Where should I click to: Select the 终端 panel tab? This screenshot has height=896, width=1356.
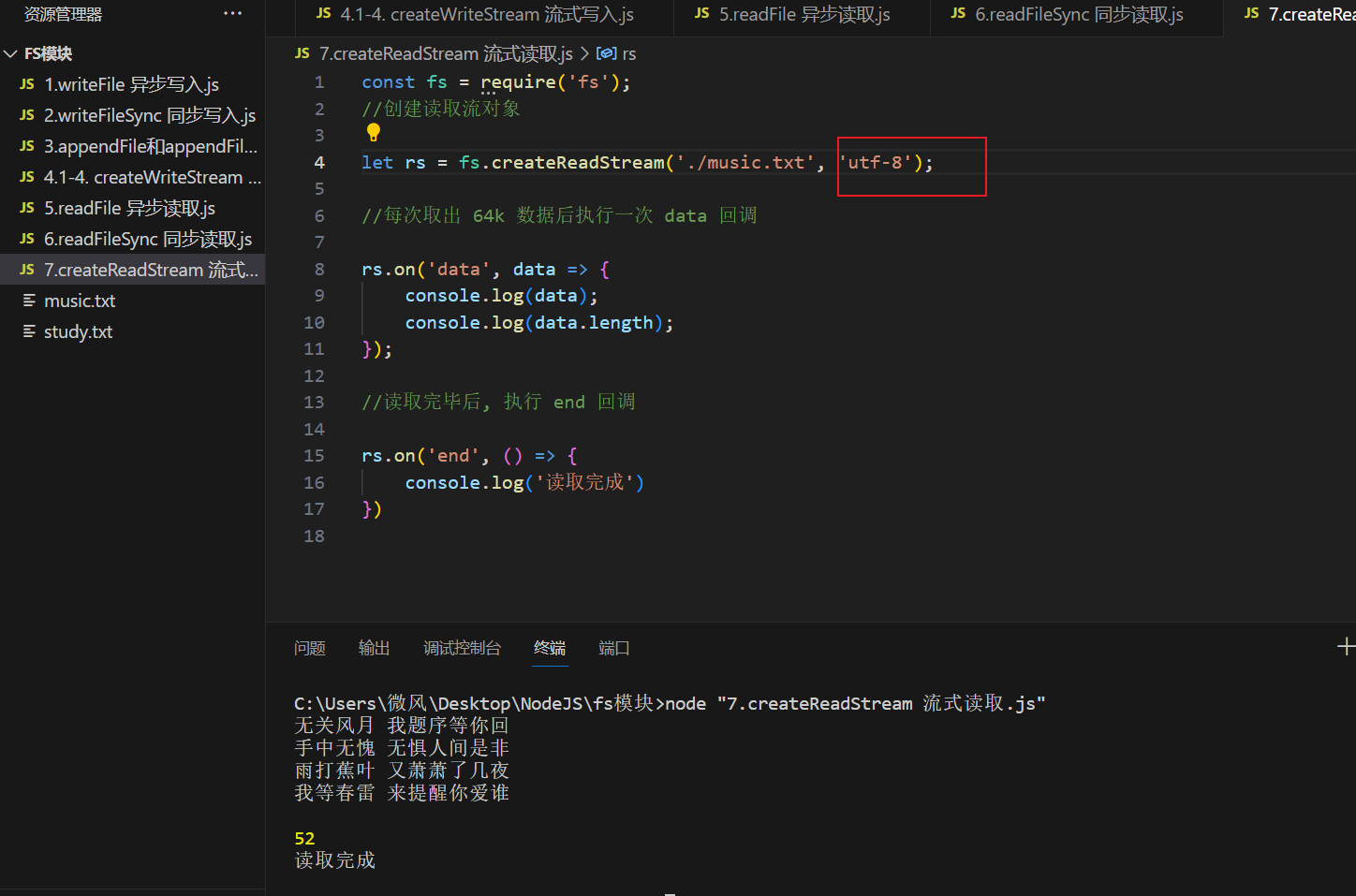coord(550,648)
